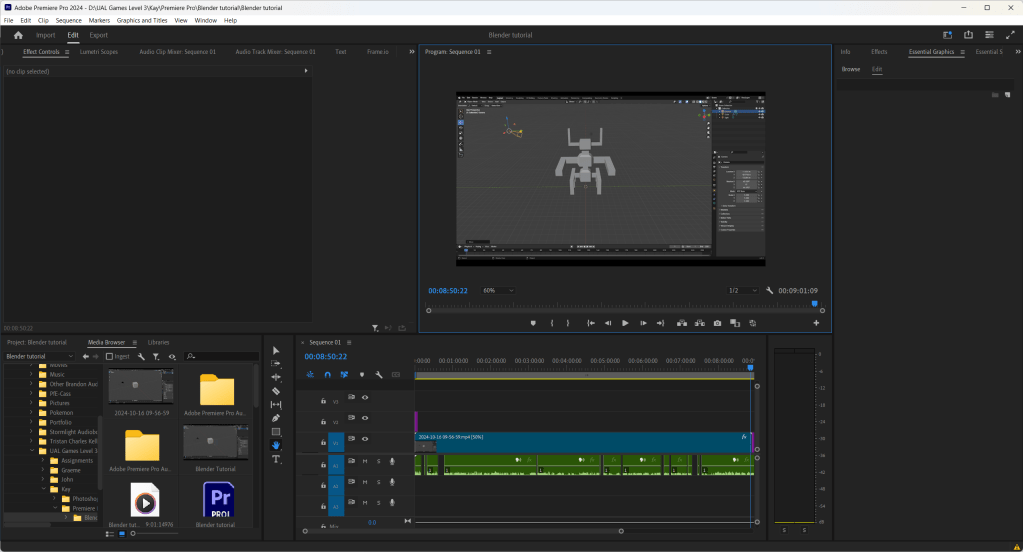Select the Razor tool in tools panel
Viewport: 1023px width, 552px height.
coord(276,391)
